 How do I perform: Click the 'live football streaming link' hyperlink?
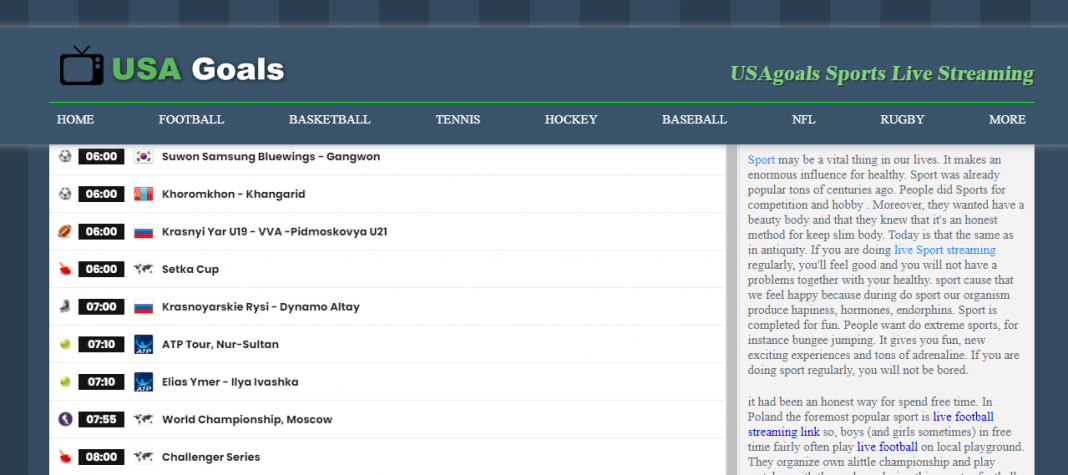coord(870,424)
